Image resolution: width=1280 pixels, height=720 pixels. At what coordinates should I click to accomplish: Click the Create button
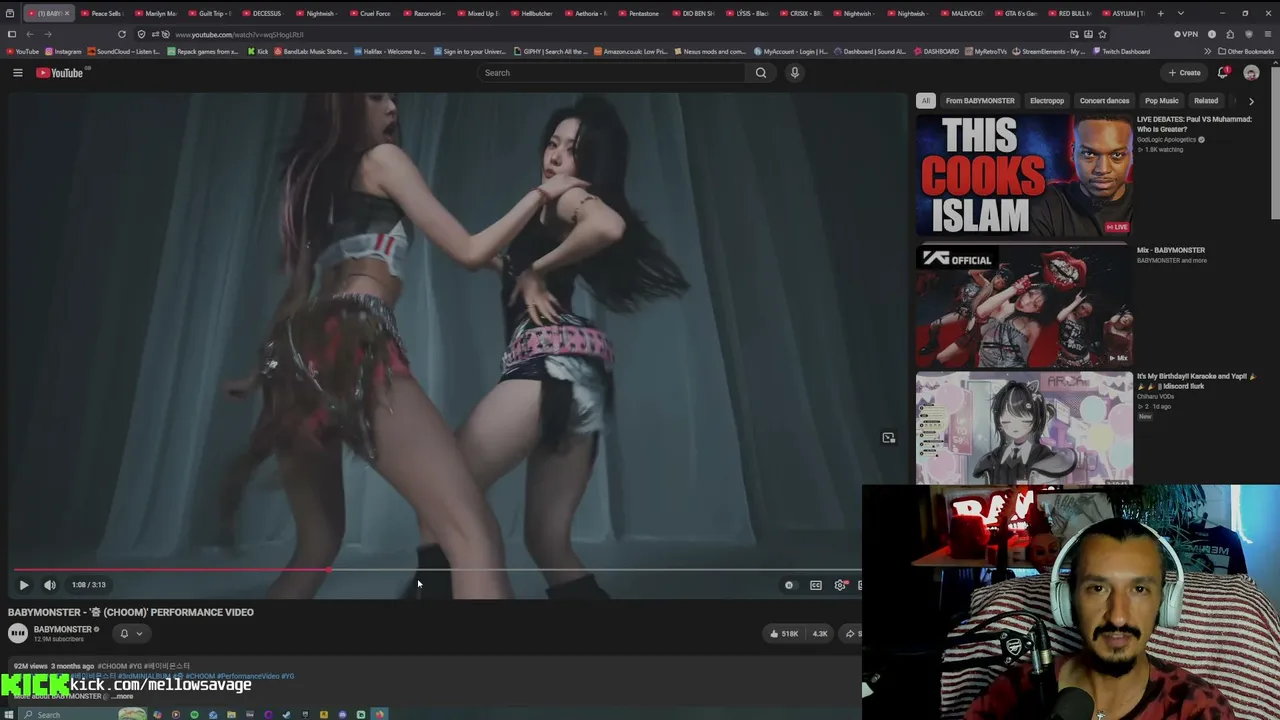pos(1184,73)
